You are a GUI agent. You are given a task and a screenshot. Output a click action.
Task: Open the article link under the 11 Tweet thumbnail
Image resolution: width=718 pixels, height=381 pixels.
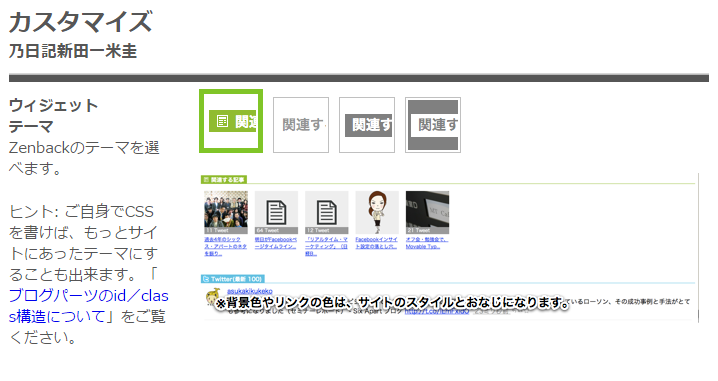226,246
